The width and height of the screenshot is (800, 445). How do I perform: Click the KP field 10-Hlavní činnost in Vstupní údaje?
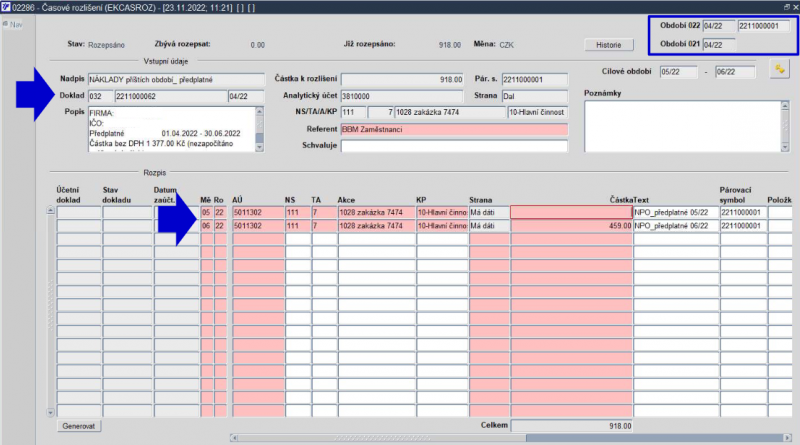pyautogui.click(x=538, y=112)
